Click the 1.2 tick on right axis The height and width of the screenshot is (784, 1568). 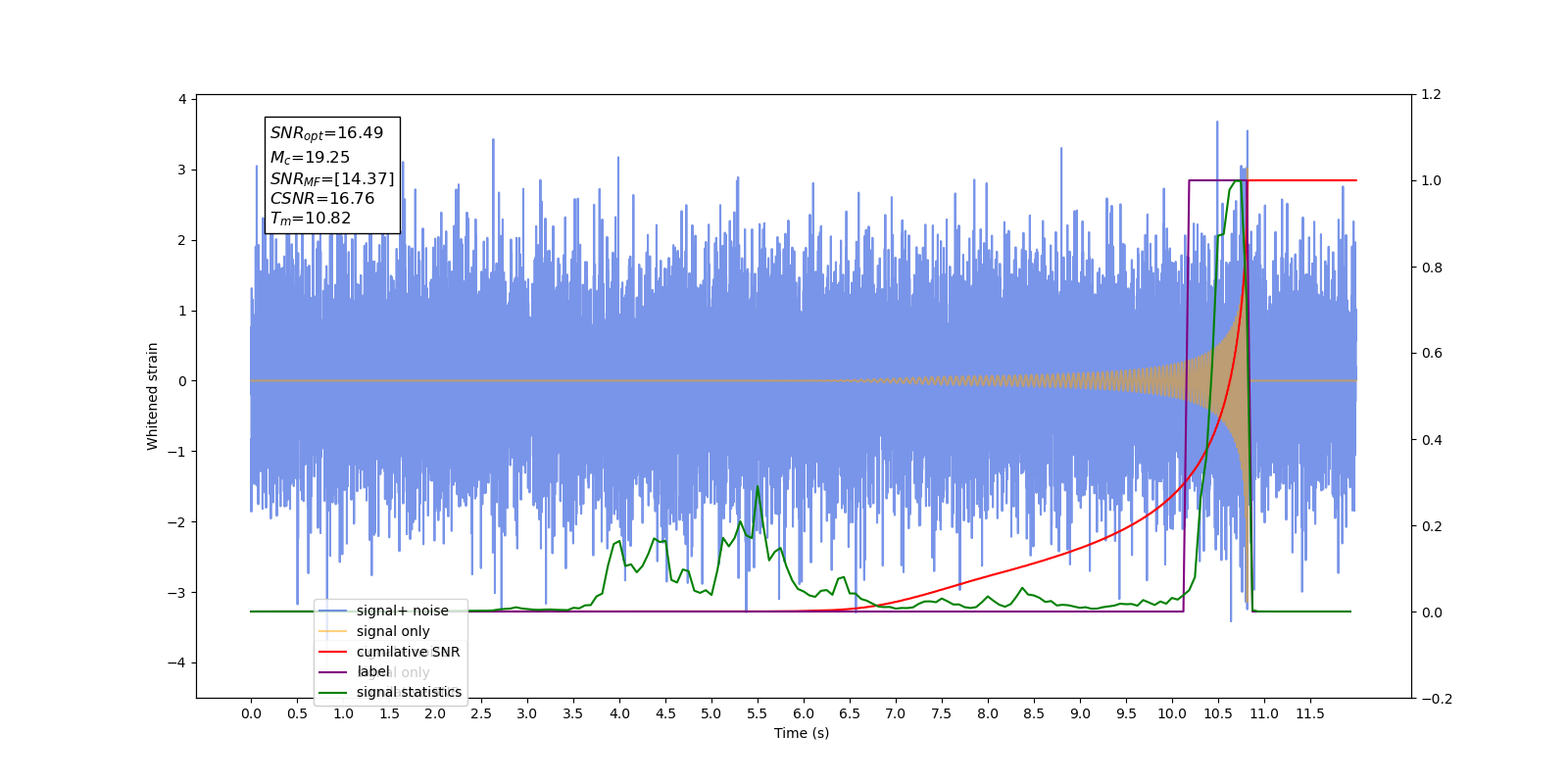[1432, 95]
